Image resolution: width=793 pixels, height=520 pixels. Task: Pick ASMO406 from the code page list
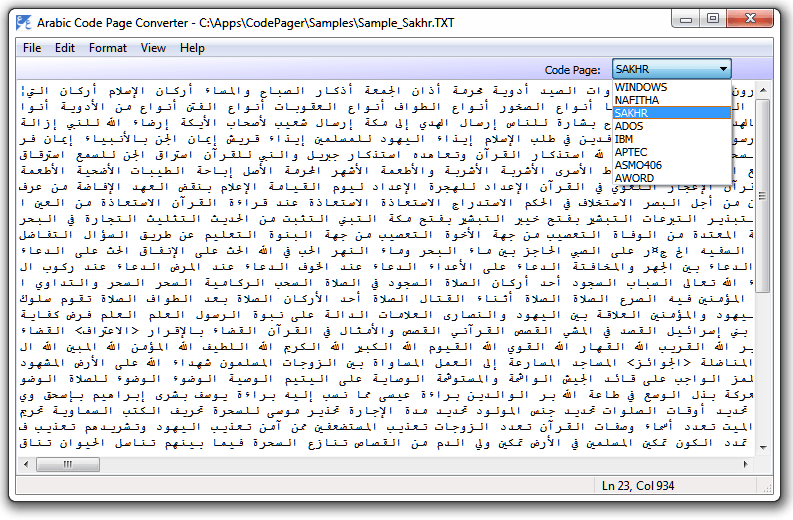pos(672,165)
